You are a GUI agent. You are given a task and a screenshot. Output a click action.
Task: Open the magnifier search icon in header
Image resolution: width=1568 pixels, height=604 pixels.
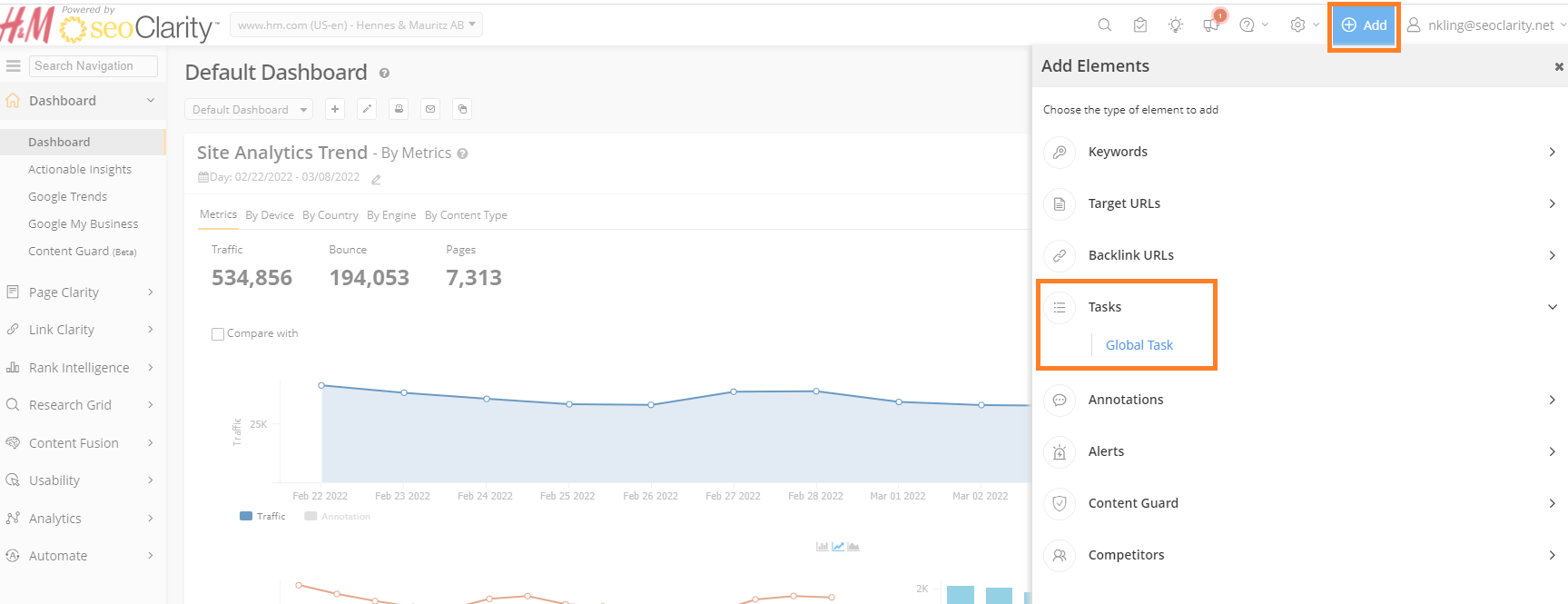1104,25
